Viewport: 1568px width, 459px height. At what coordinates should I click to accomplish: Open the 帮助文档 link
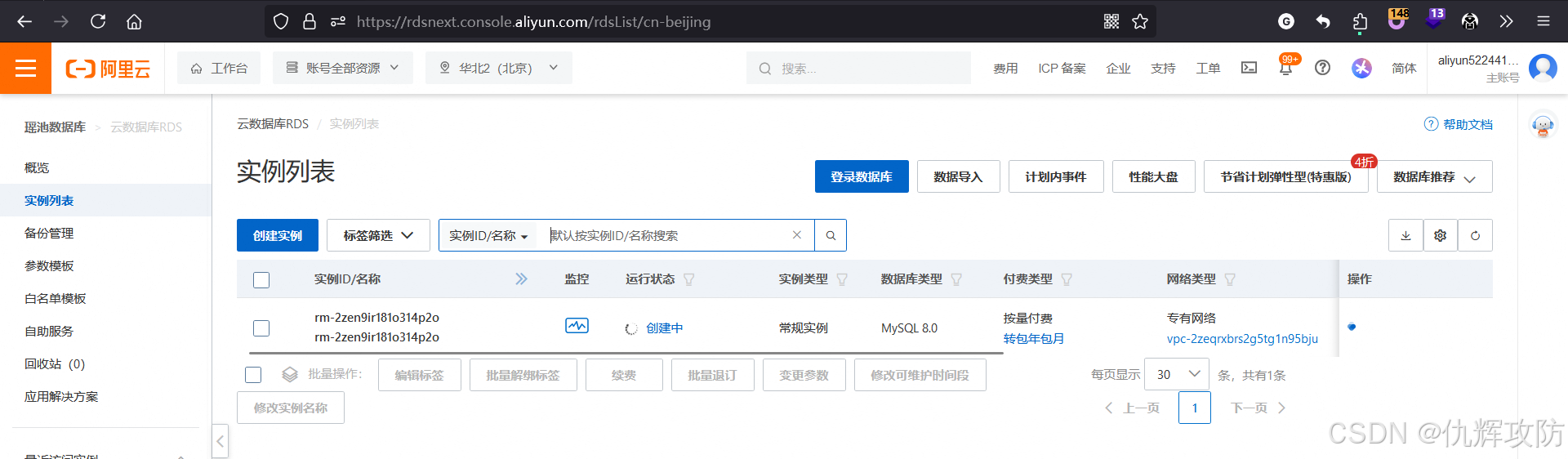(1459, 124)
